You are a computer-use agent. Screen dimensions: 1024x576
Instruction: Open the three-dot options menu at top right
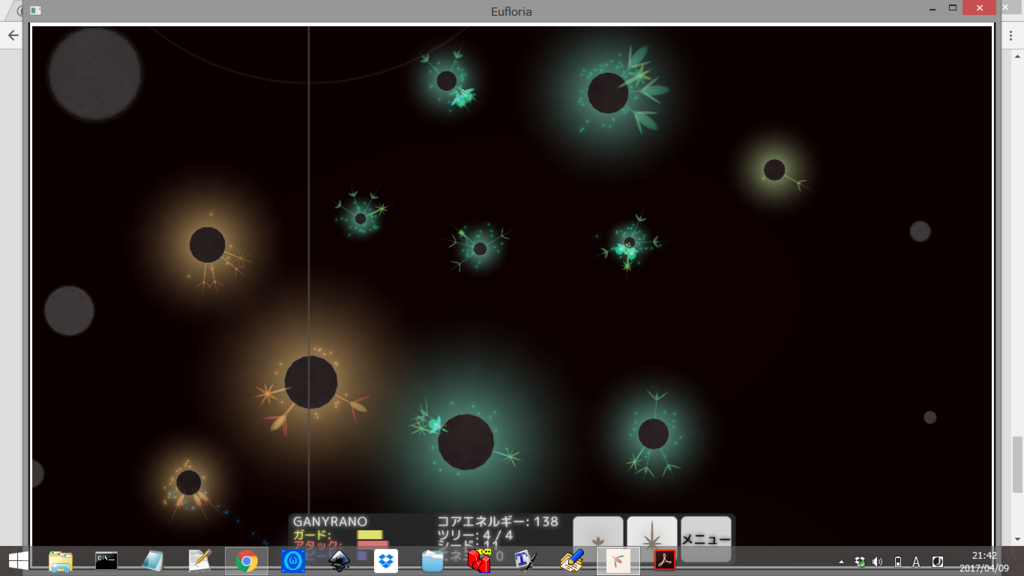coord(1011,36)
